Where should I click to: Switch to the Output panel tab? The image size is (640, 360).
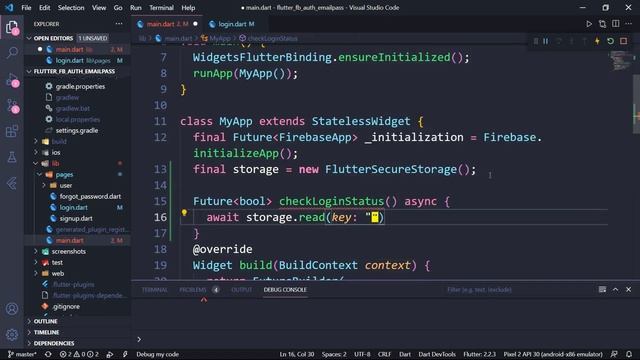pos(242,290)
